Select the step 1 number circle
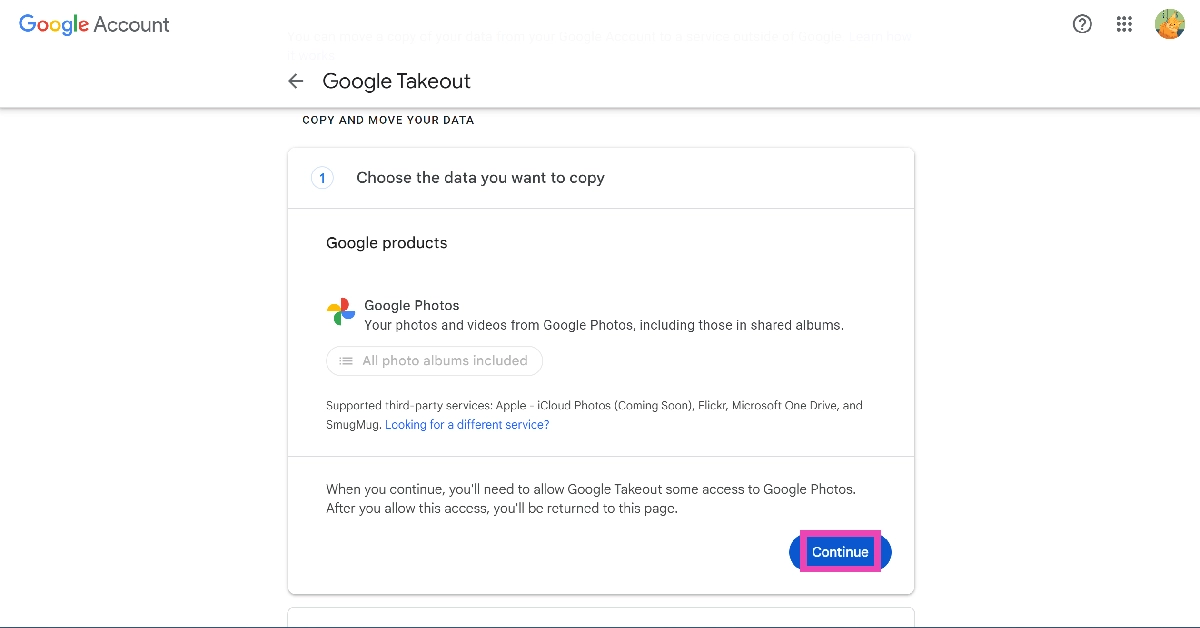The width and height of the screenshot is (1200, 628). pyautogui.click(x=322, y=178)
